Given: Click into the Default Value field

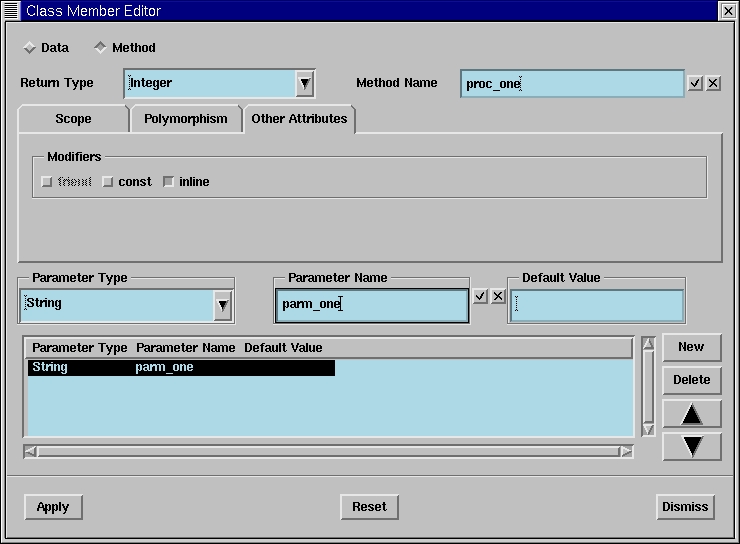Looking at the screenshot, I should (597, 306).
